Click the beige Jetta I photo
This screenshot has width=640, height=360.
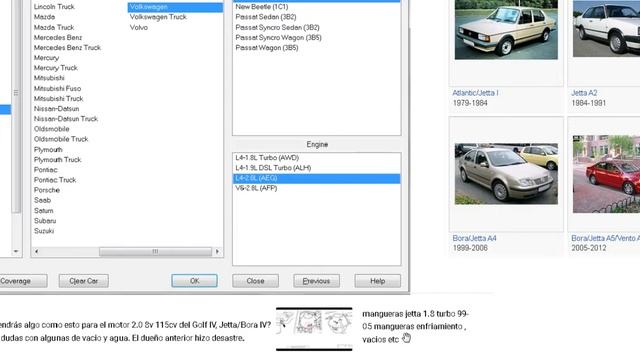[506, 29]
